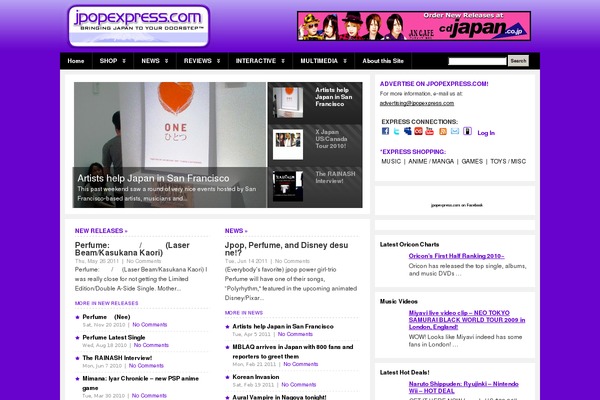Image resolution: width=600 pixels, height=400 pixels.
Task: Open Perfume Latest Single entry
Action: [114, 338]
